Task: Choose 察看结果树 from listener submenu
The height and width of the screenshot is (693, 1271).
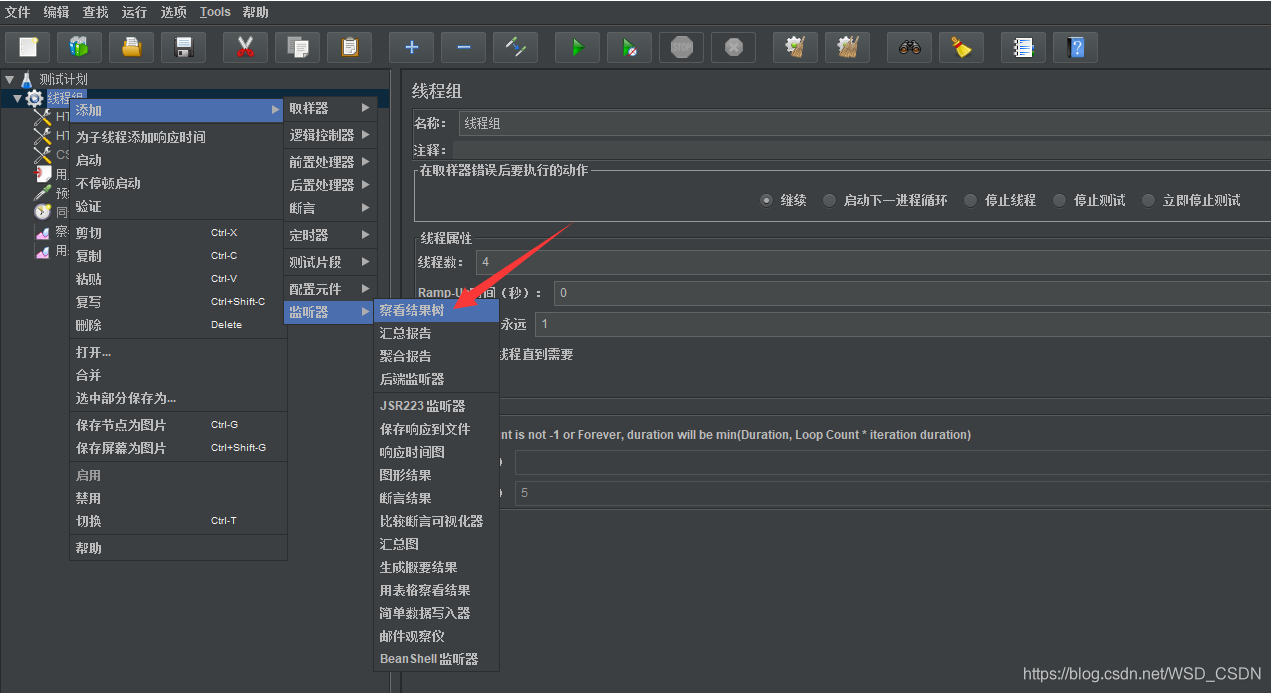Action: click(x=436, y=310)
